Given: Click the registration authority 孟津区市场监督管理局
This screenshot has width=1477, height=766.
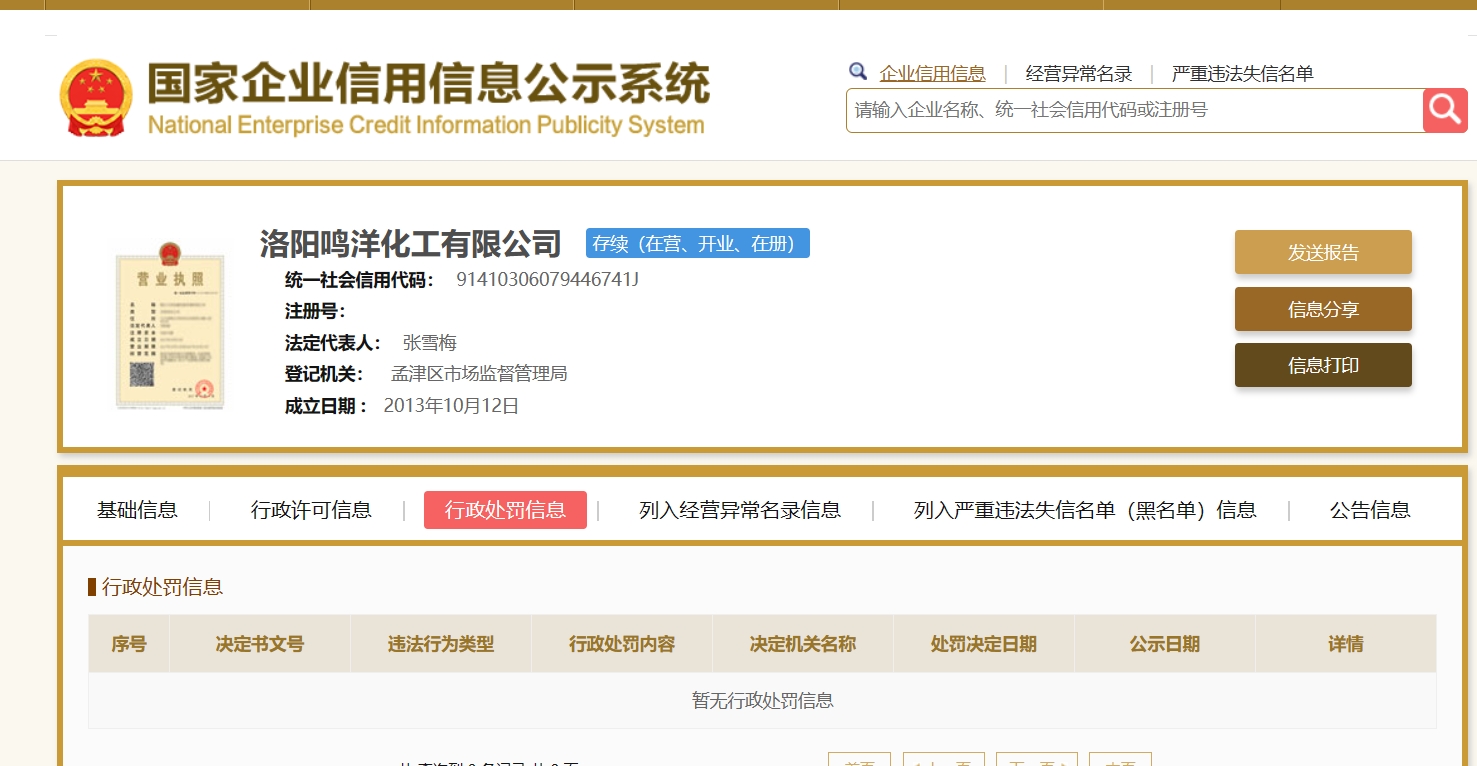Looking at the screenshot, I should (479, 374).
